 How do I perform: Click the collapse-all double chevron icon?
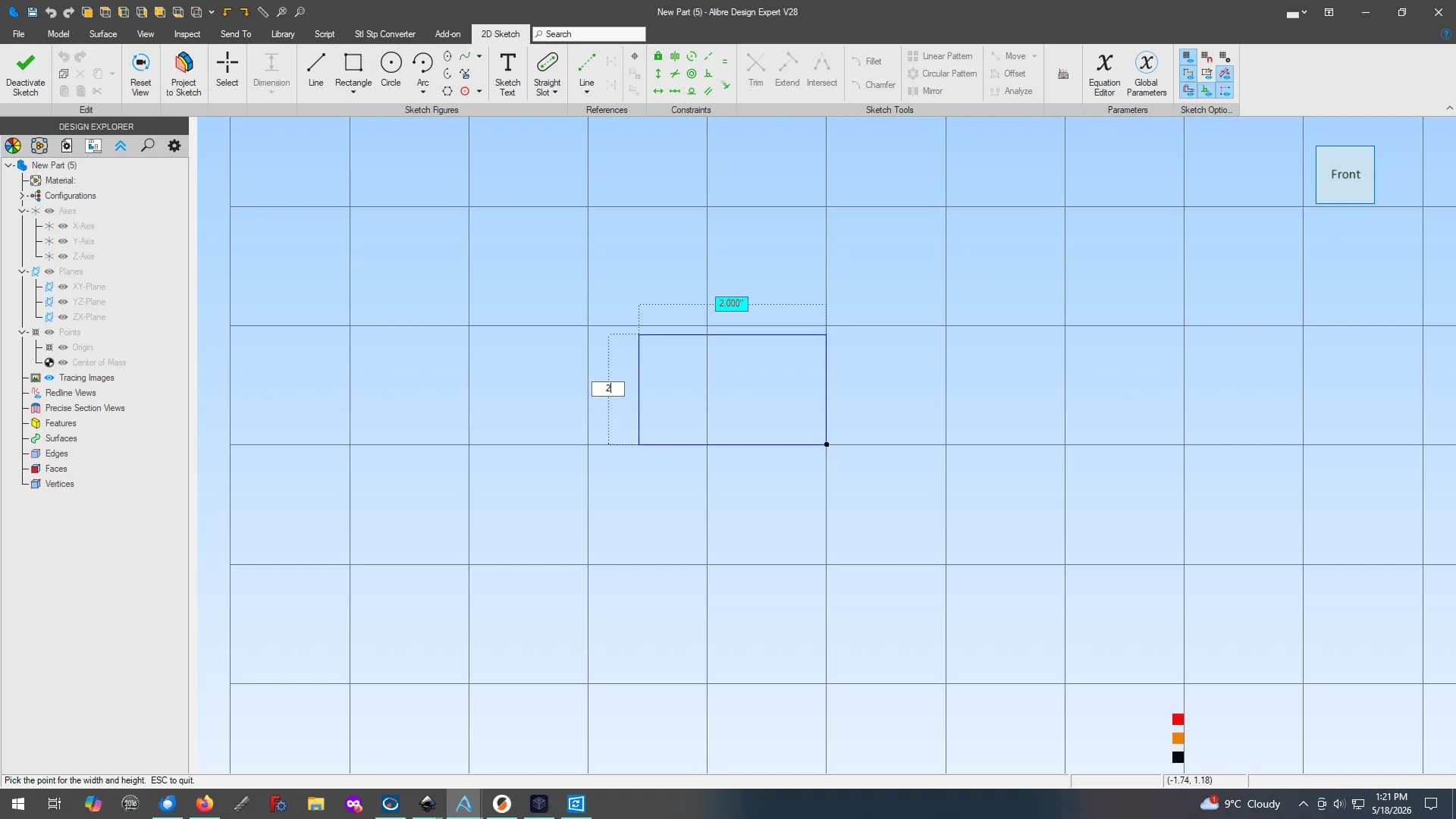(x=121, y=146)
